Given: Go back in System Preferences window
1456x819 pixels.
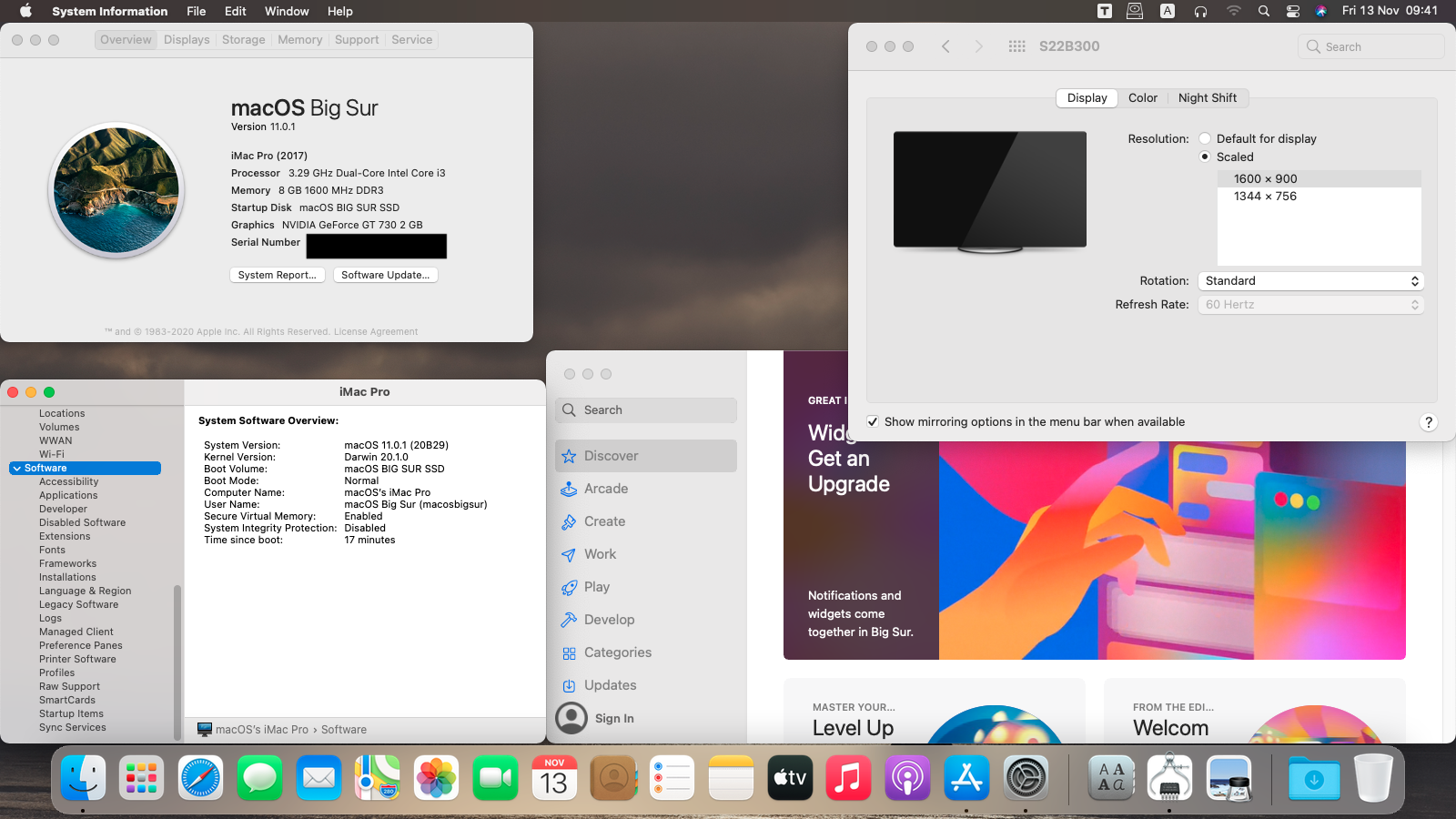Looking at the screenshot, I should tap(945, 46).
